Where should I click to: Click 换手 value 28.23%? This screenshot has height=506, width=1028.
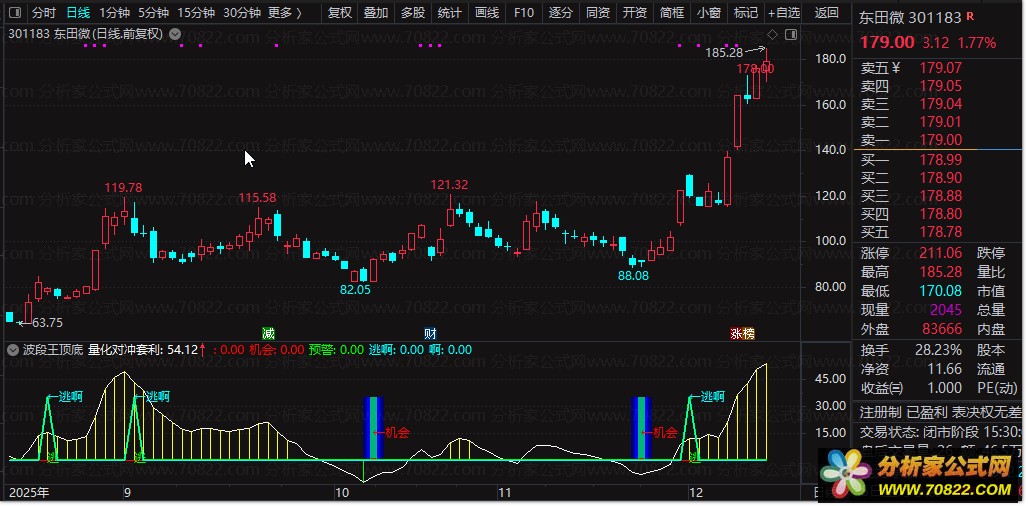[x=938, y=350]
